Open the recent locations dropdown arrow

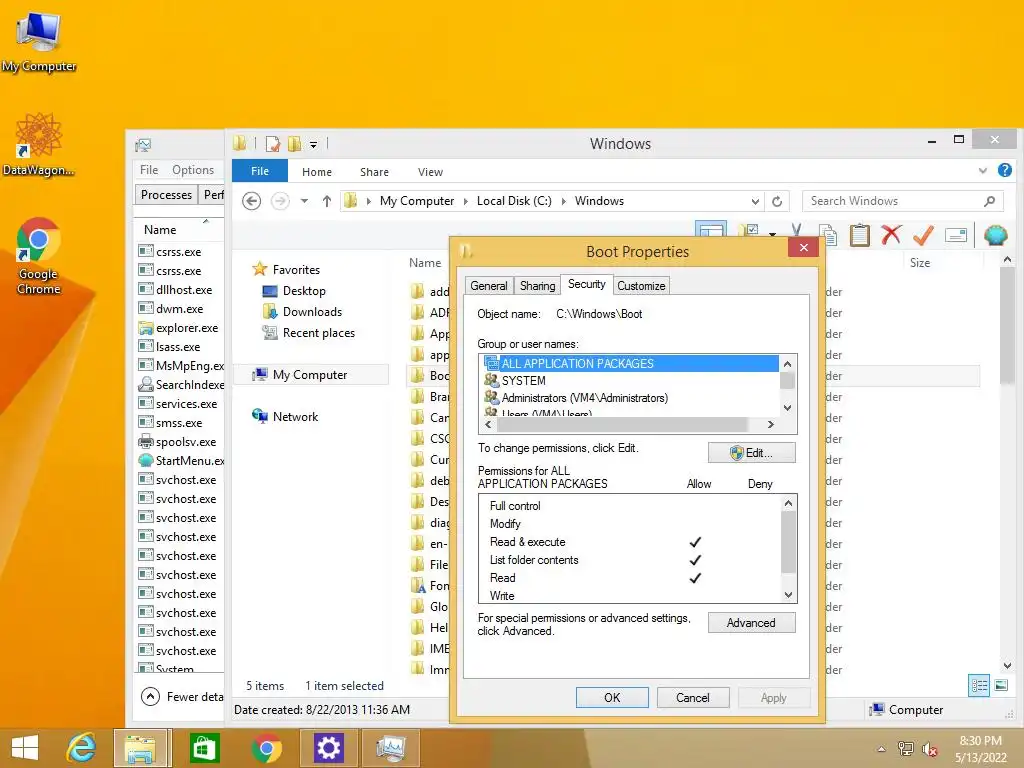point(304,201)
